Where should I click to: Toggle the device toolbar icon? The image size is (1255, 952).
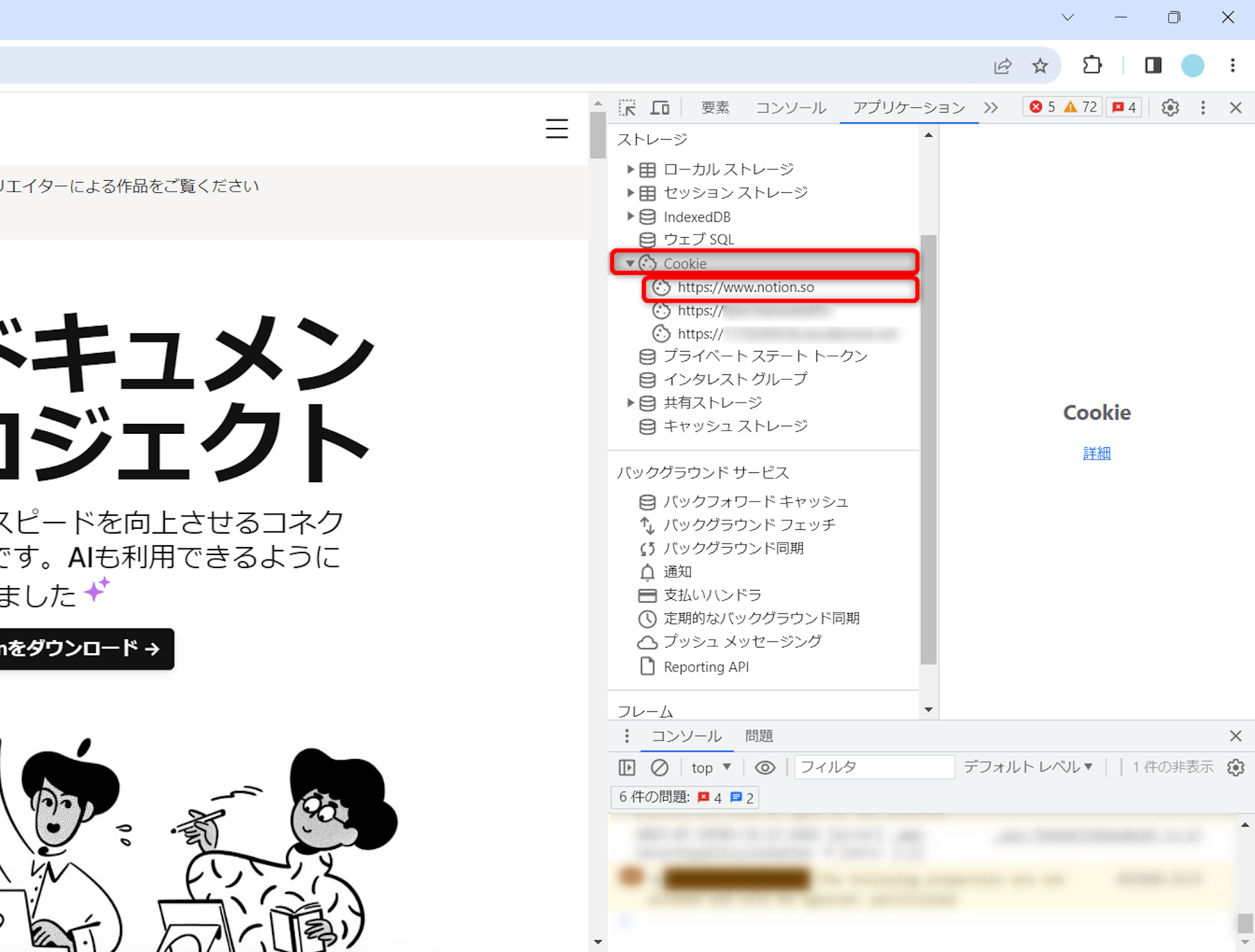[659, 108]
